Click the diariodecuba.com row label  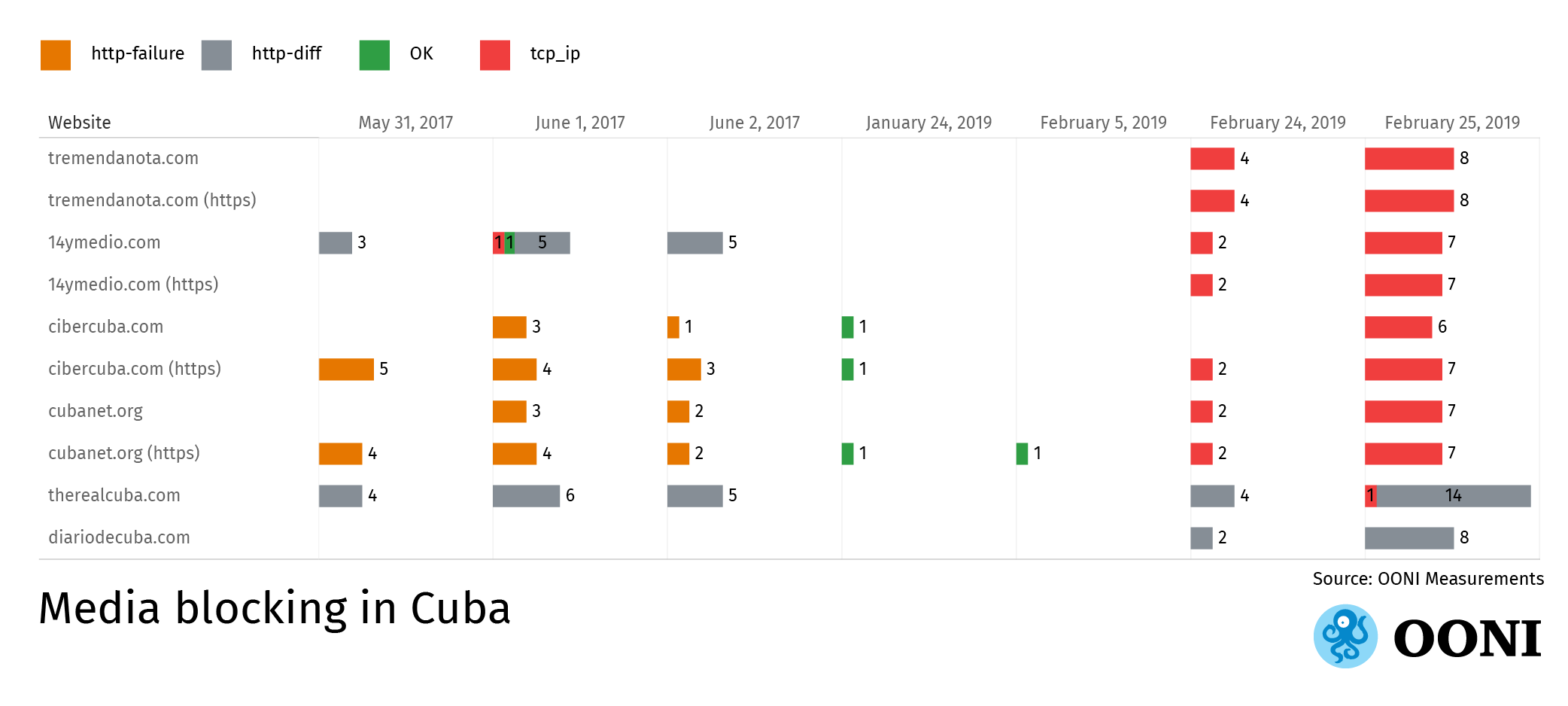pos(119,537)
